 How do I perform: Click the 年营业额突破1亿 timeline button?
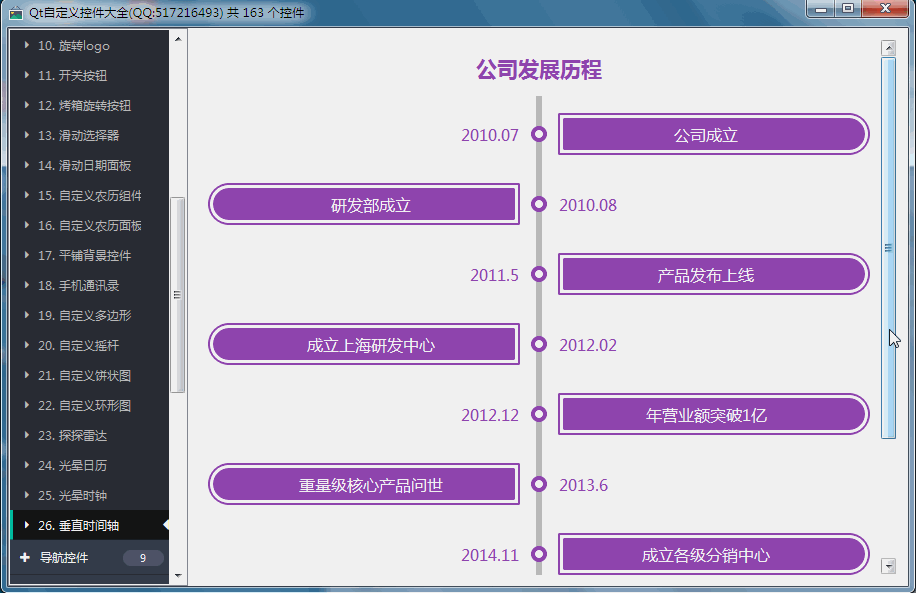(713, 414)
